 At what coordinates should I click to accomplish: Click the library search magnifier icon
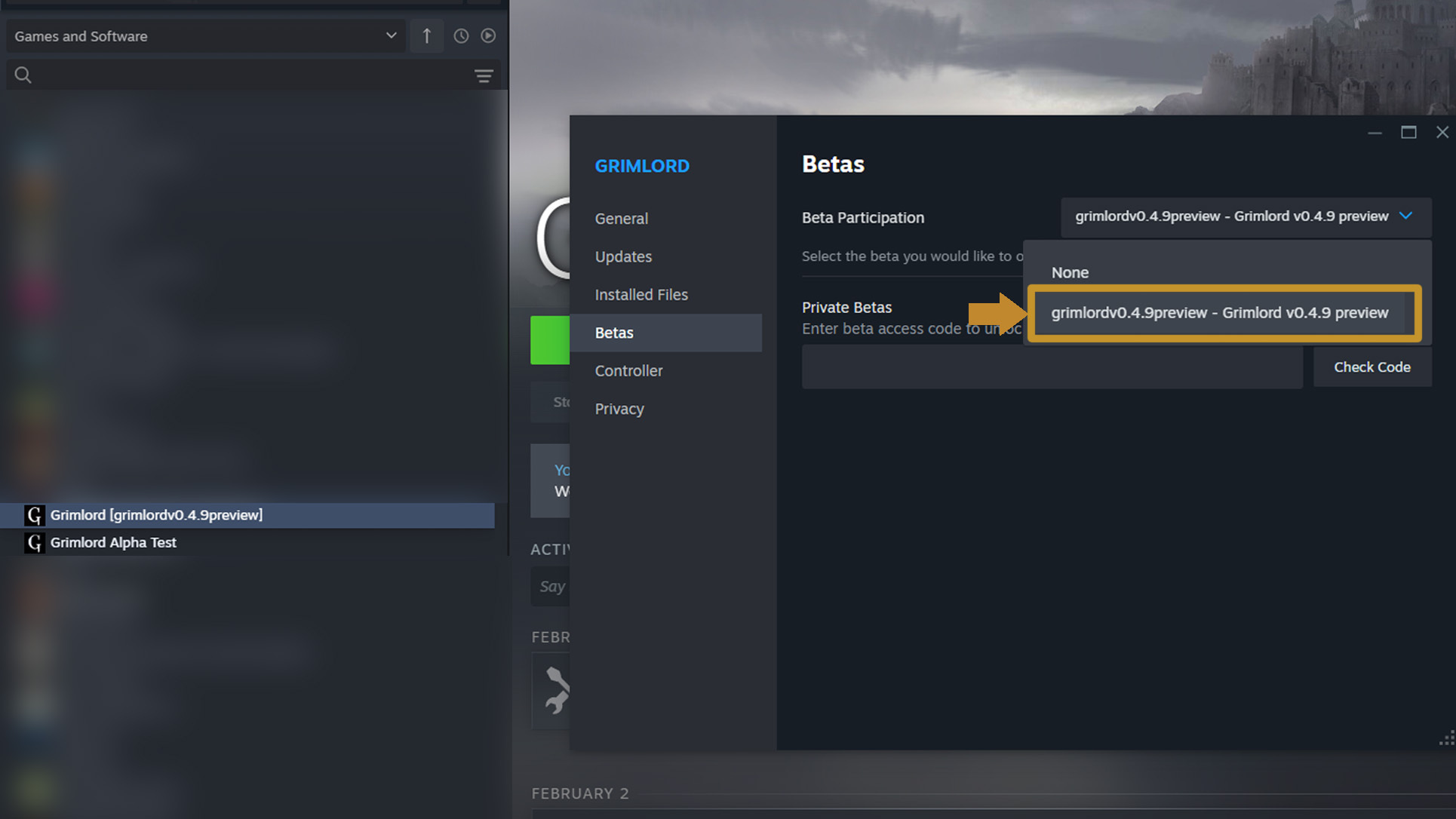(x=23, y=75)
